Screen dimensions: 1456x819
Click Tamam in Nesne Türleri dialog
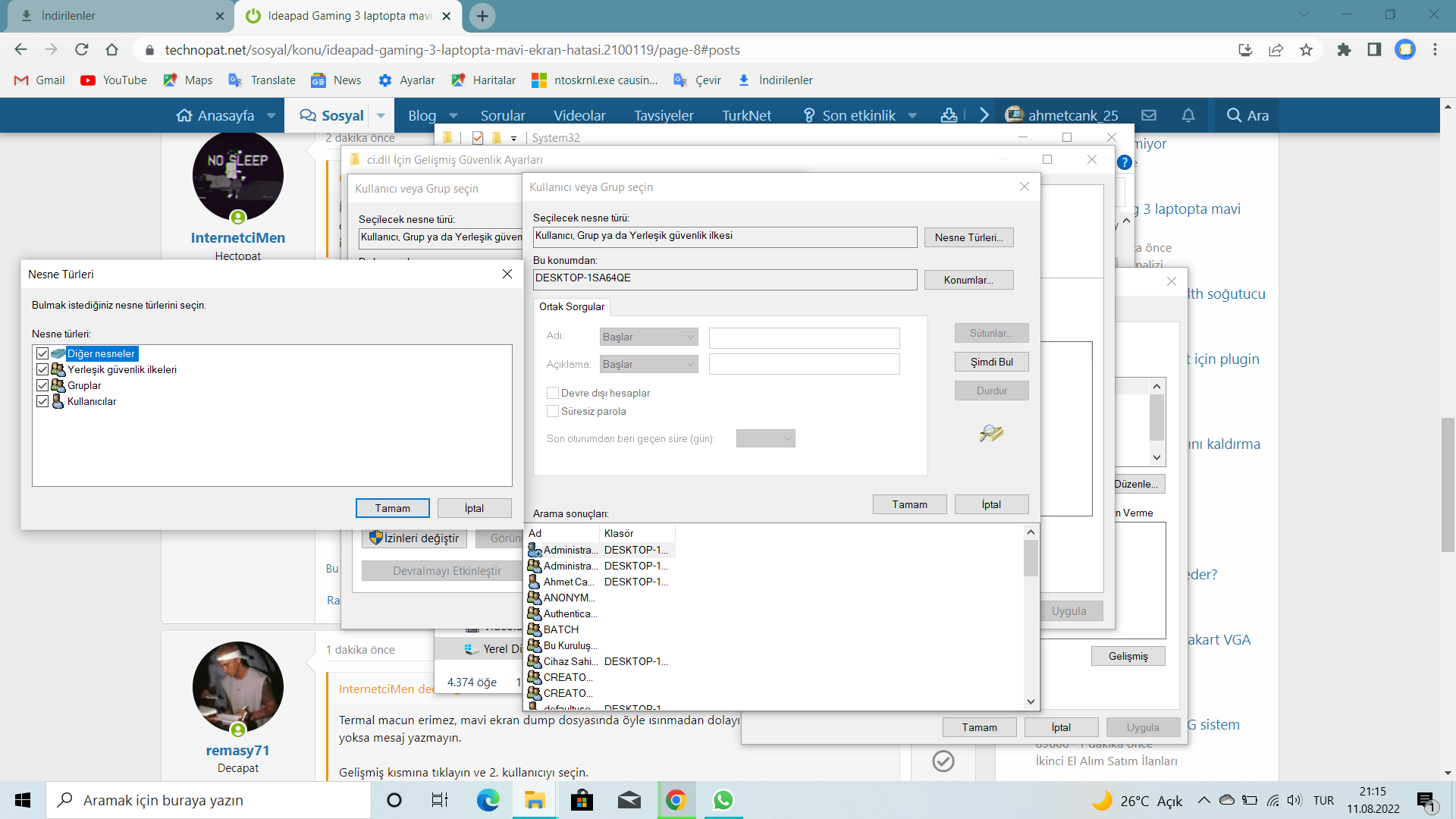pos(392,508)
